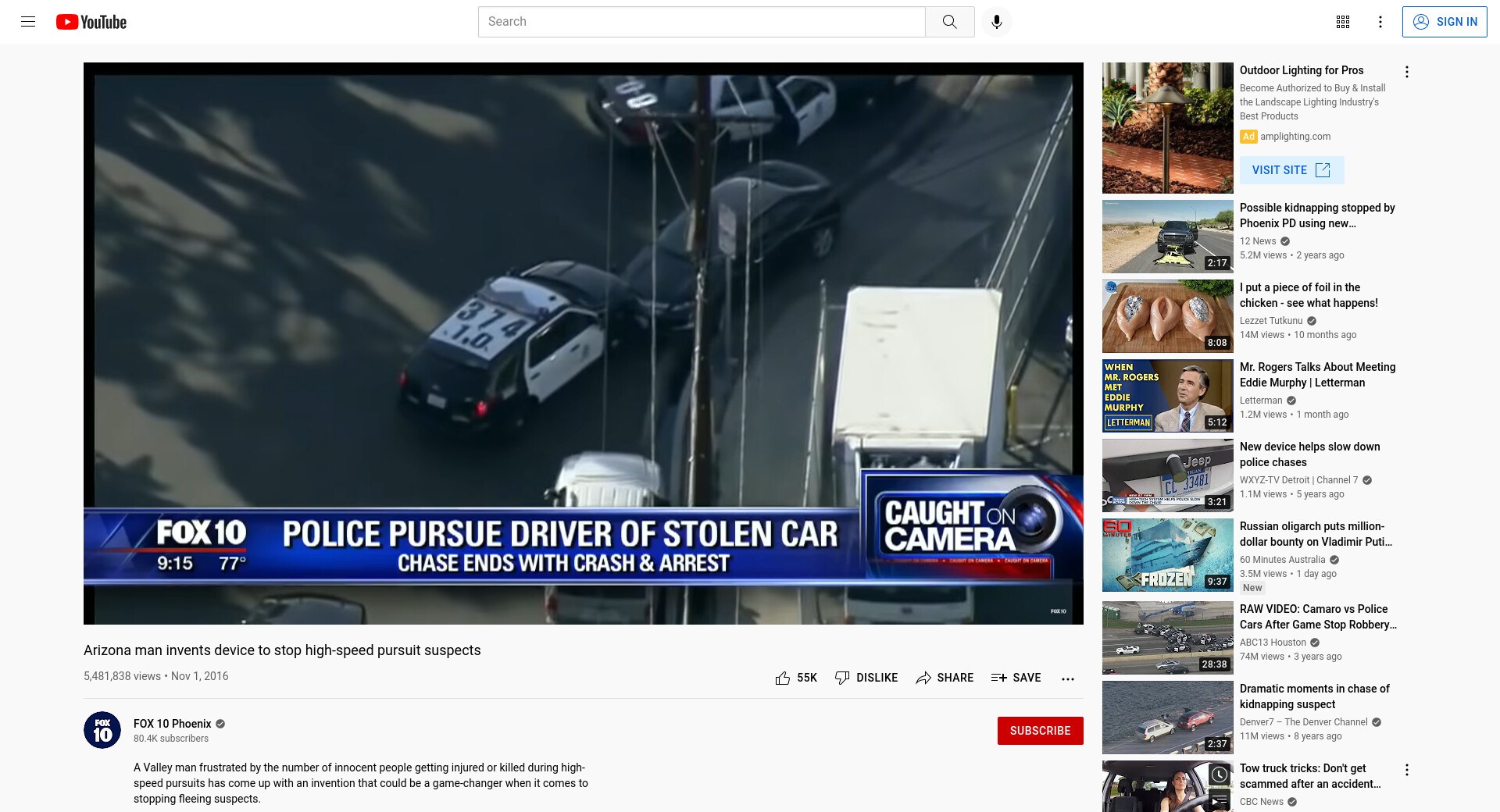Open 12 News channel link

point(1258,241)
